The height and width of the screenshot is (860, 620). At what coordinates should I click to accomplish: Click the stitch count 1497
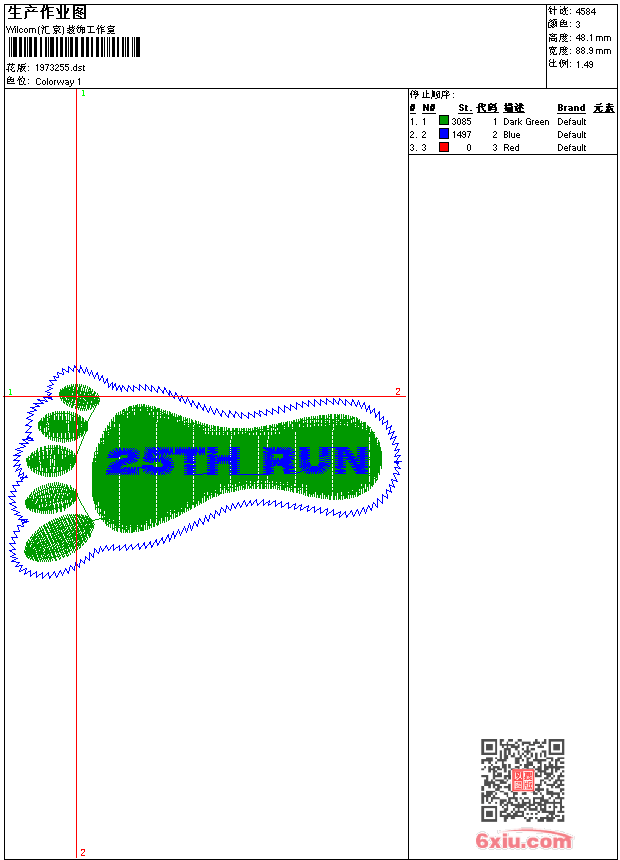point(461,134)
